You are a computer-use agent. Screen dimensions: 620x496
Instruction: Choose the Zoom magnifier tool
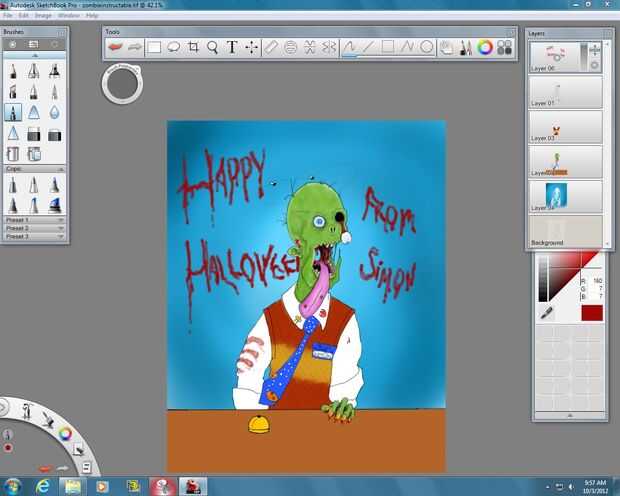(212, 47)
